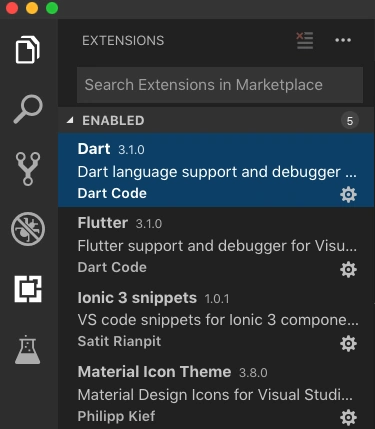This screenshot has width=375, height=429.
Task: Click VS code snippets for Ionic description
Action: click(x=218, y=320)
